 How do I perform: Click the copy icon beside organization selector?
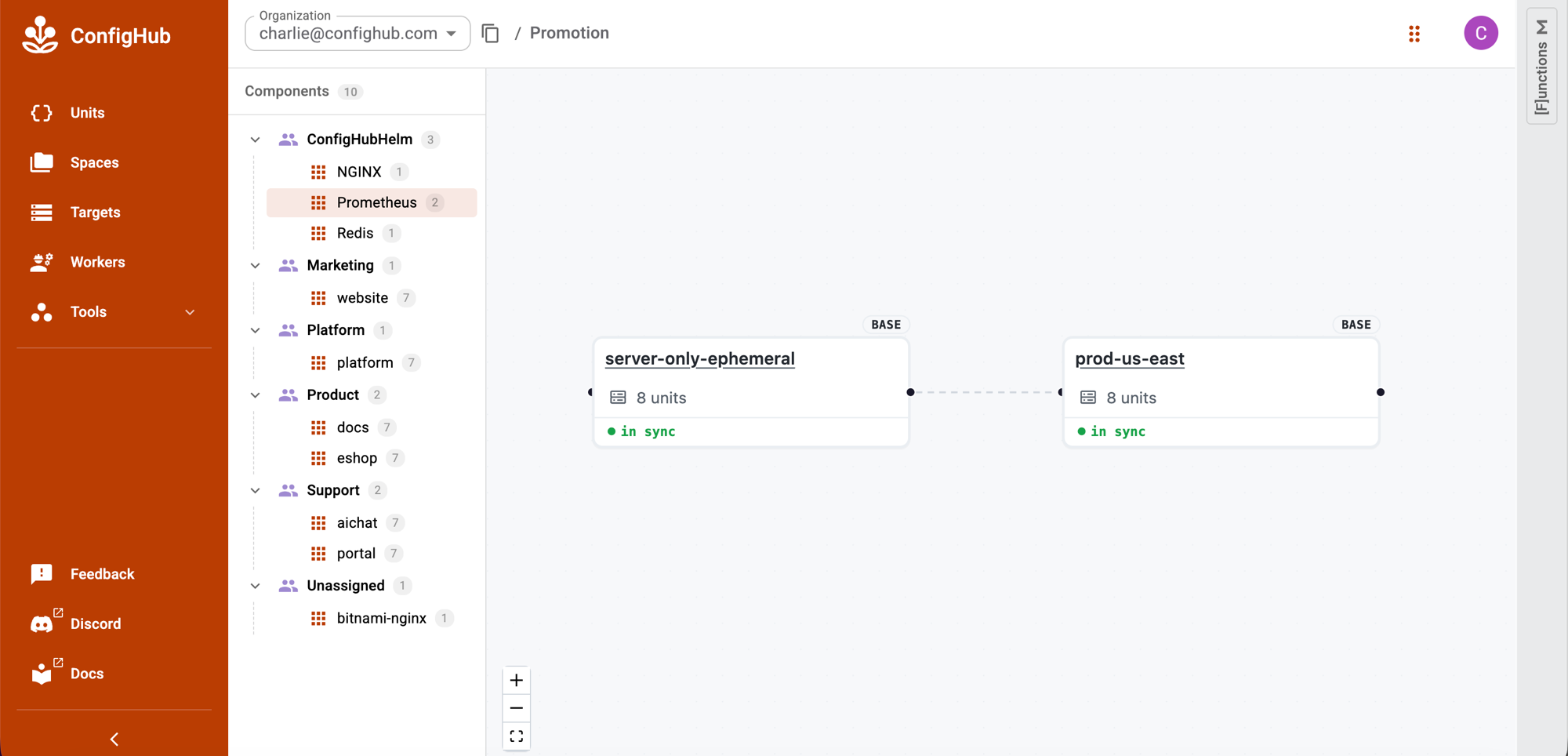click(491, 34)
